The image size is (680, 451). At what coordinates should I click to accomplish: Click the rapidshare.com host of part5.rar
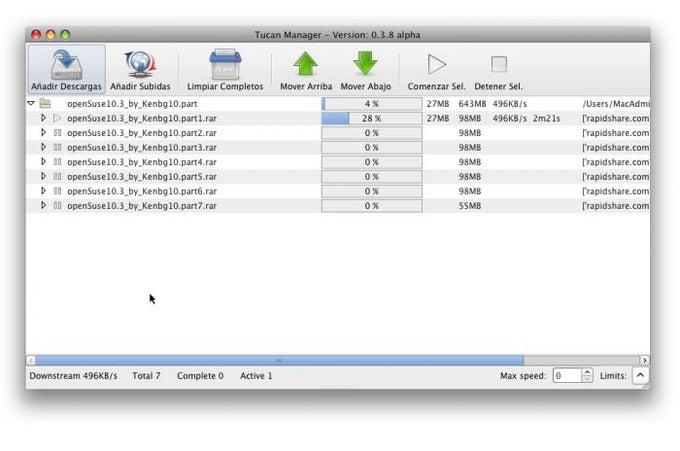coord(616,177)
